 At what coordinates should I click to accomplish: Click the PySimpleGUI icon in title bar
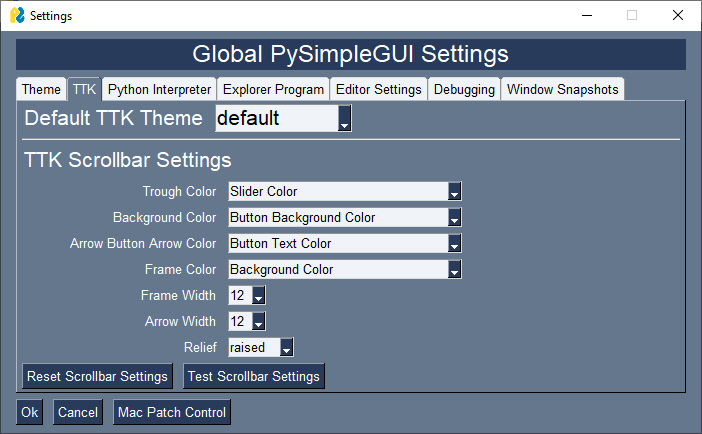17,16
